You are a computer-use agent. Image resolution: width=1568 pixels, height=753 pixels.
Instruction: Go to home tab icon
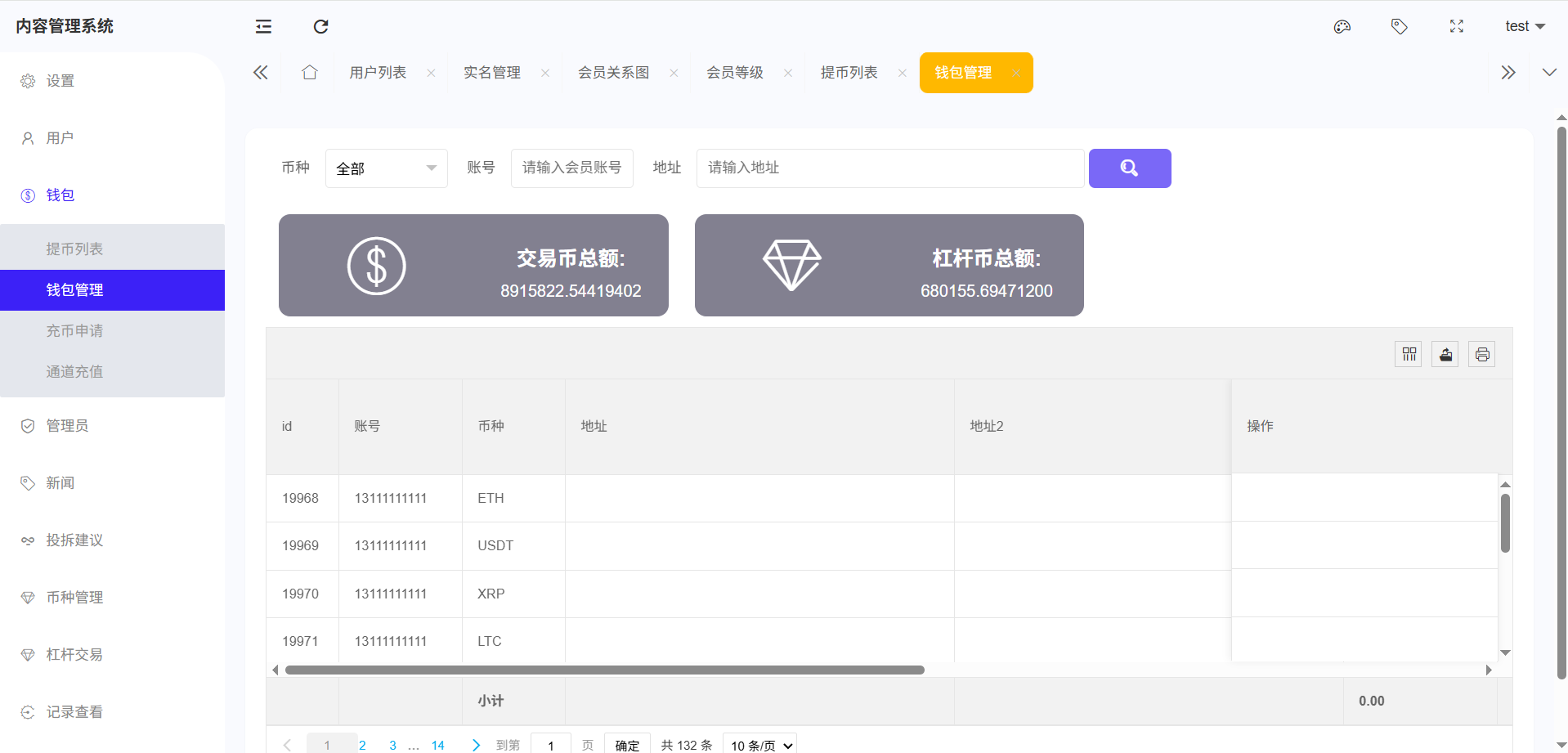click(309, 73)
